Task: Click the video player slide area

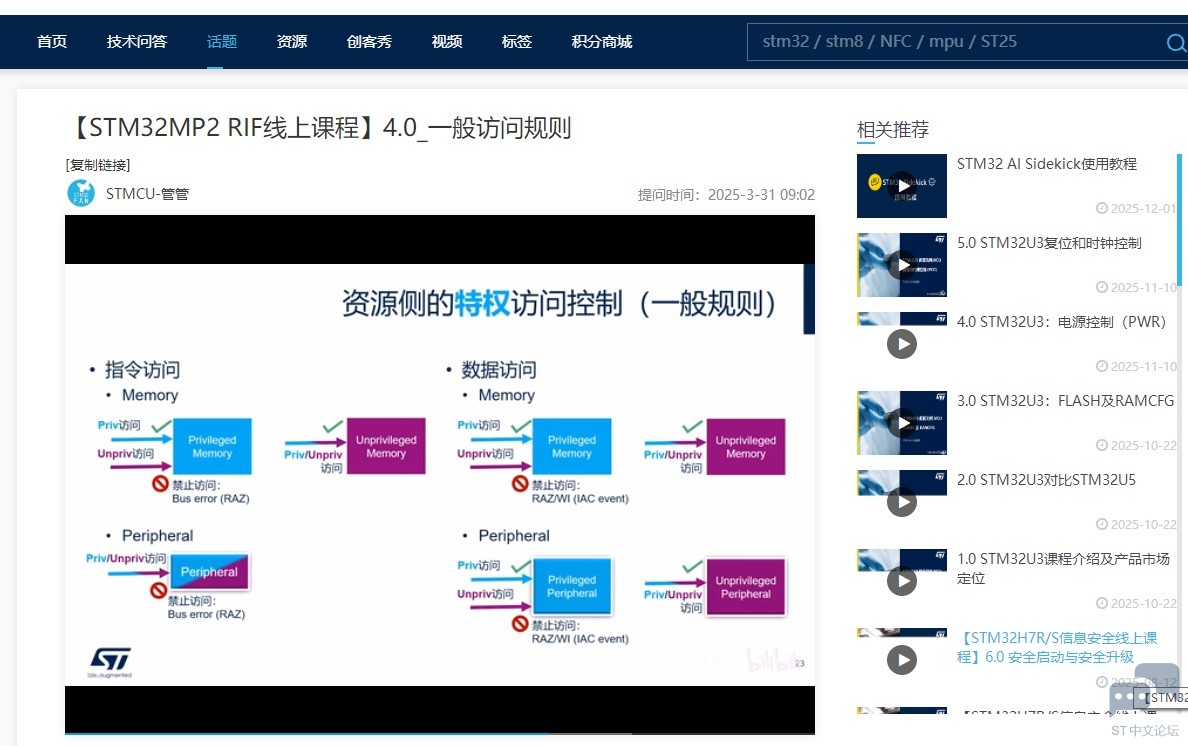Action: click(x=439, y=474)
